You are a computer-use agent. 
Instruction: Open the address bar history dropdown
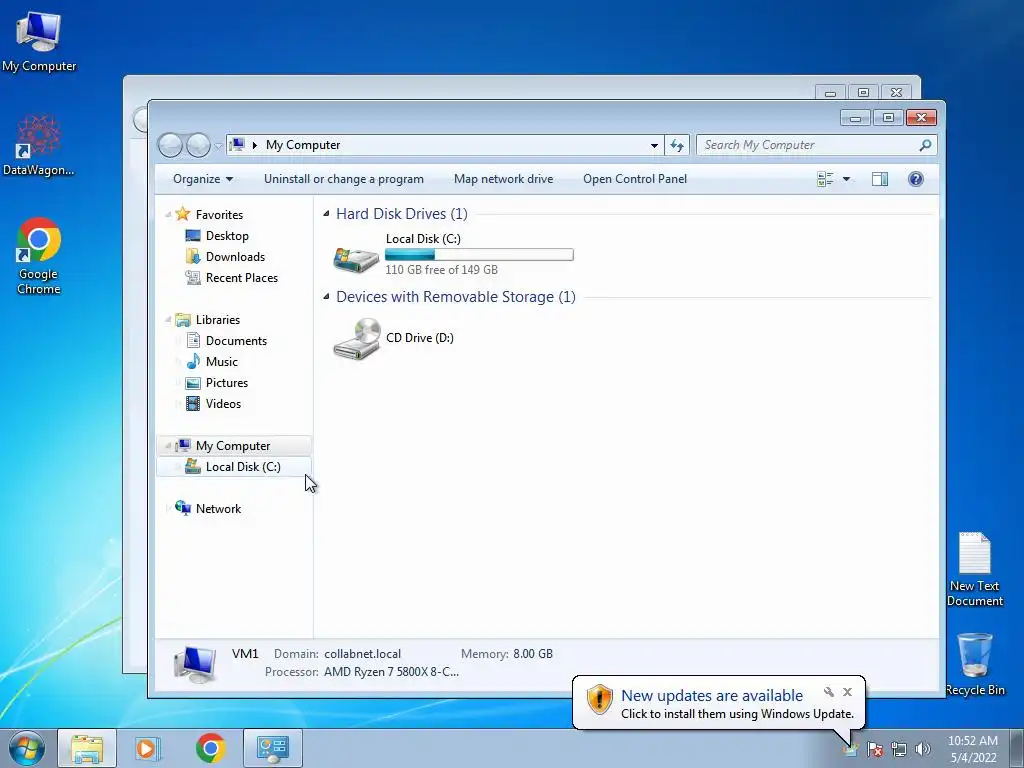coord(654,146)
